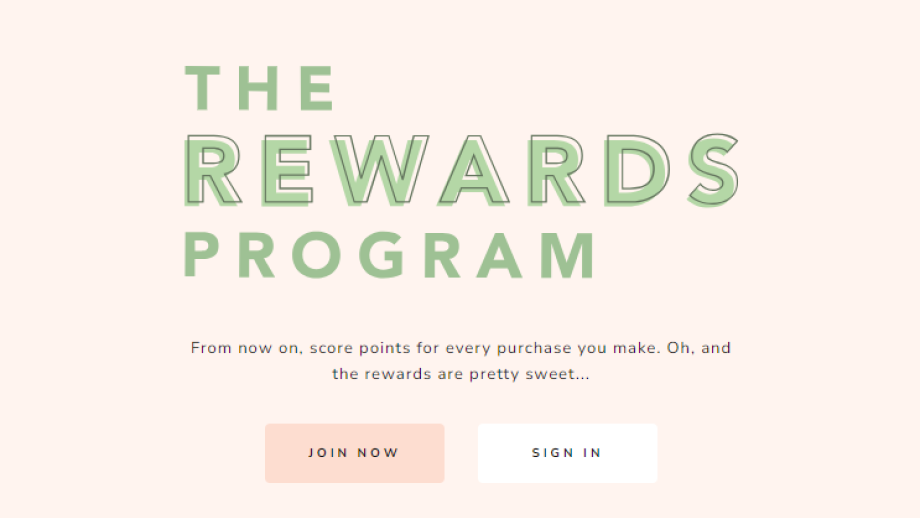Open the SIGN IN button
920x518 pixels.
click(x=567, y=453)
